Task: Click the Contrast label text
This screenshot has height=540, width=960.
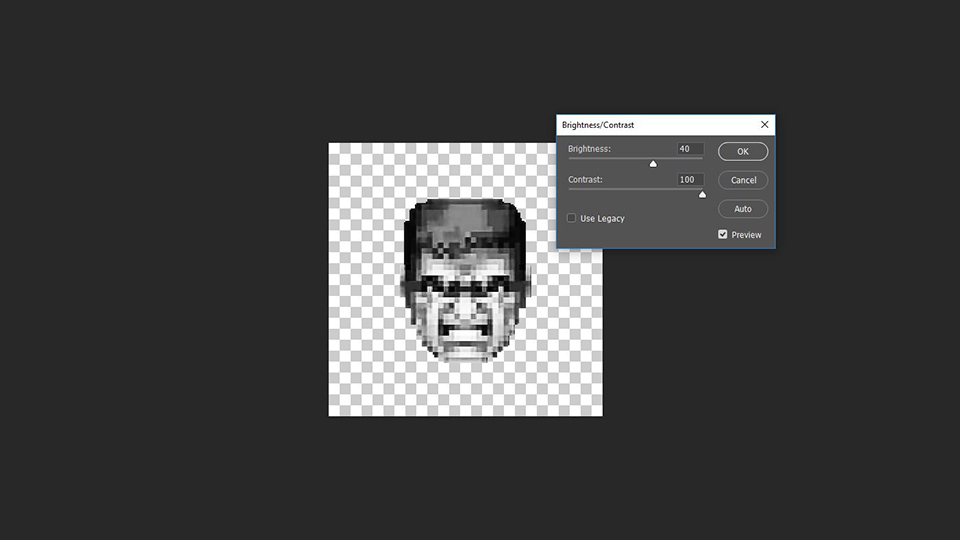Action: [x=585, y=179]
